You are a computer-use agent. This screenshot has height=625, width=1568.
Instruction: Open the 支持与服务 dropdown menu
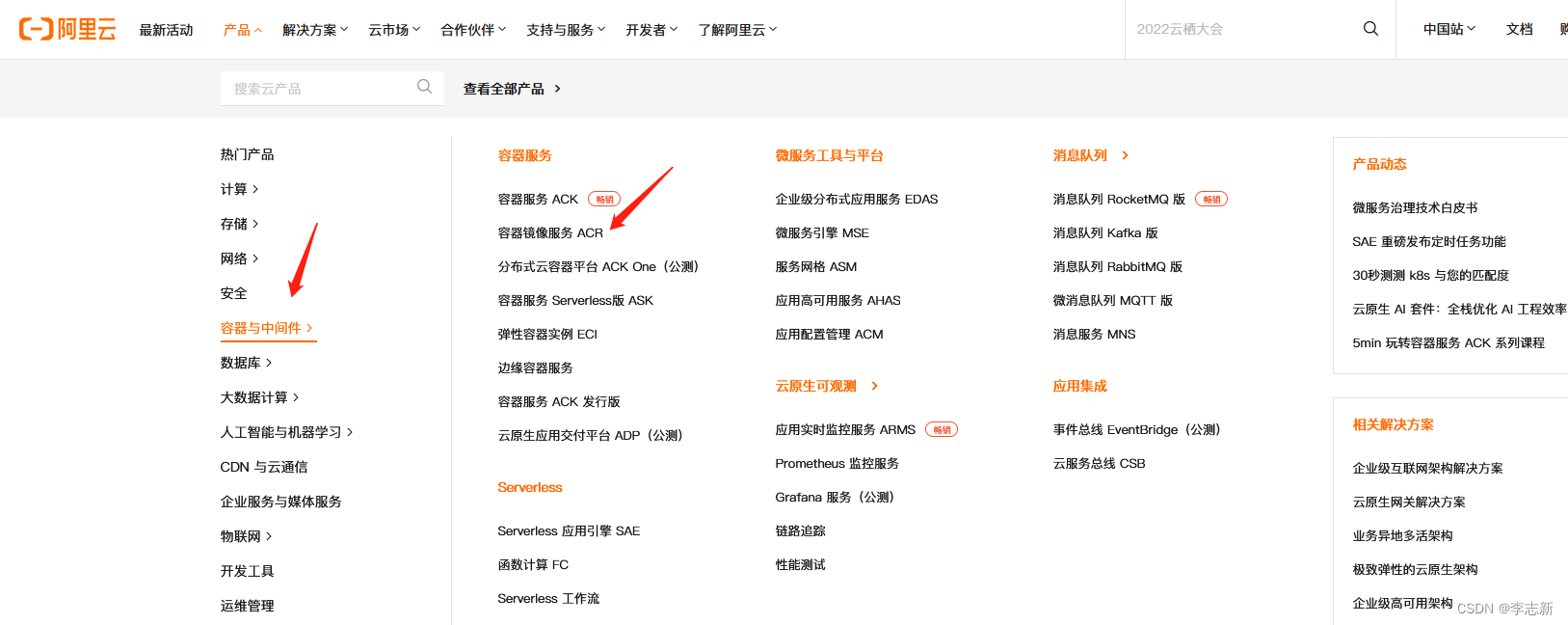[566, 30]
